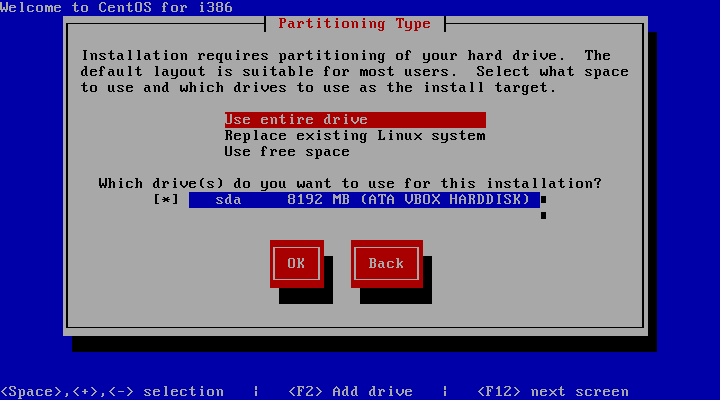Confirm with the OK button

[297, 264]
